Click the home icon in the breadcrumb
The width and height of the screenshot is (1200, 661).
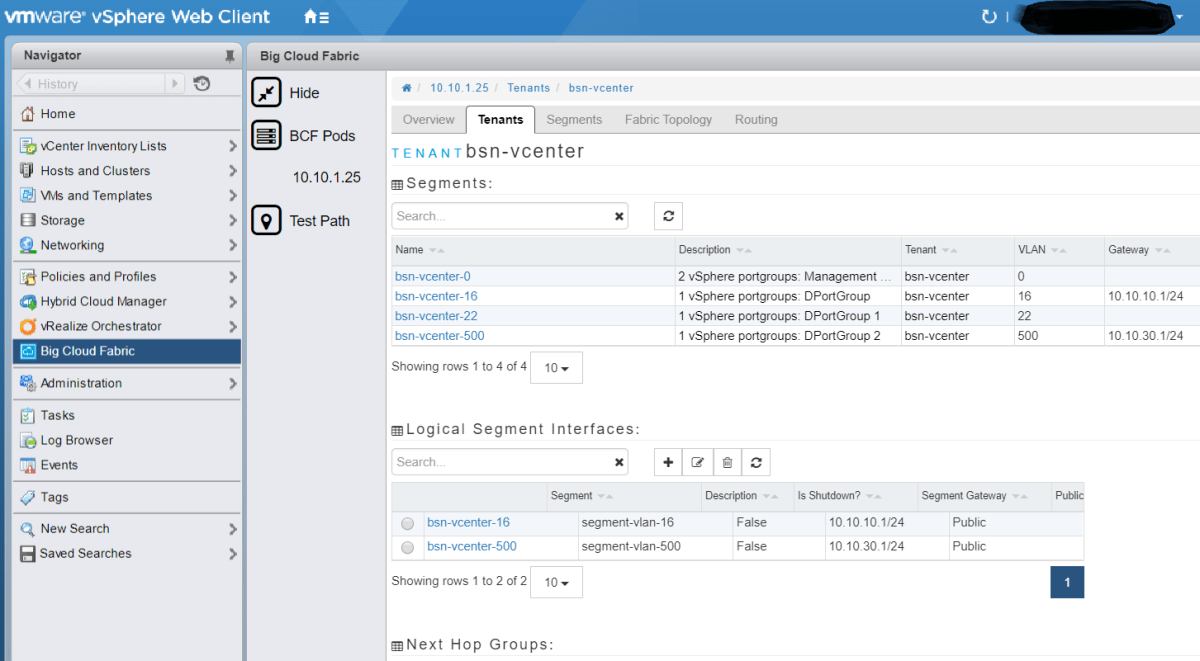[407, 88]
